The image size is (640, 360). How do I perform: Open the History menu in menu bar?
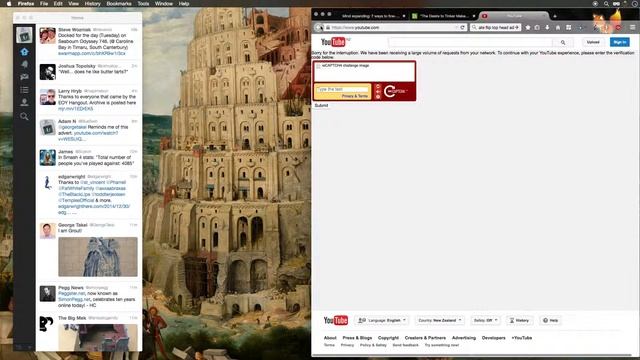(92, 4)
